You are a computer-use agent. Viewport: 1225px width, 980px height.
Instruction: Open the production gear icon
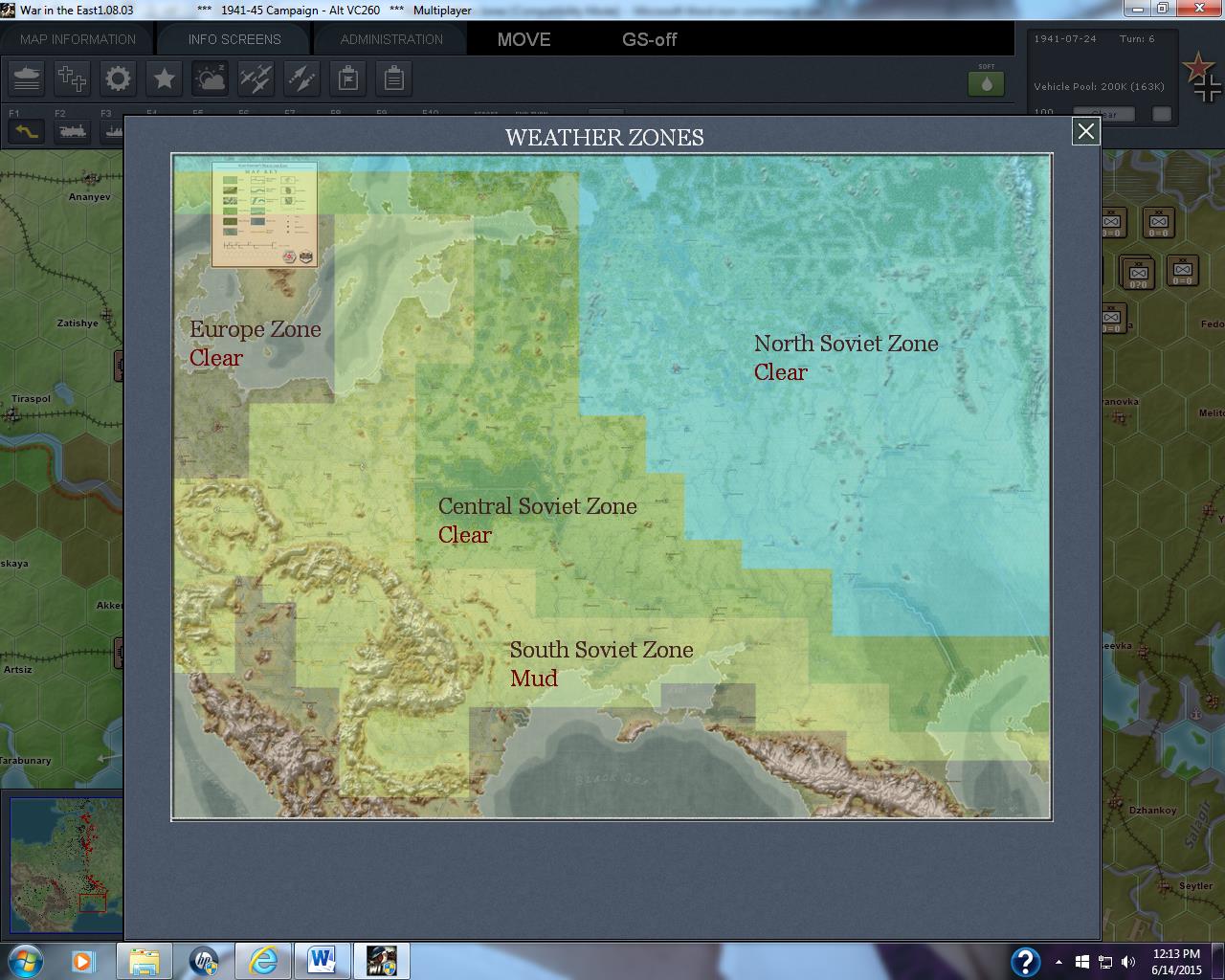119,78
